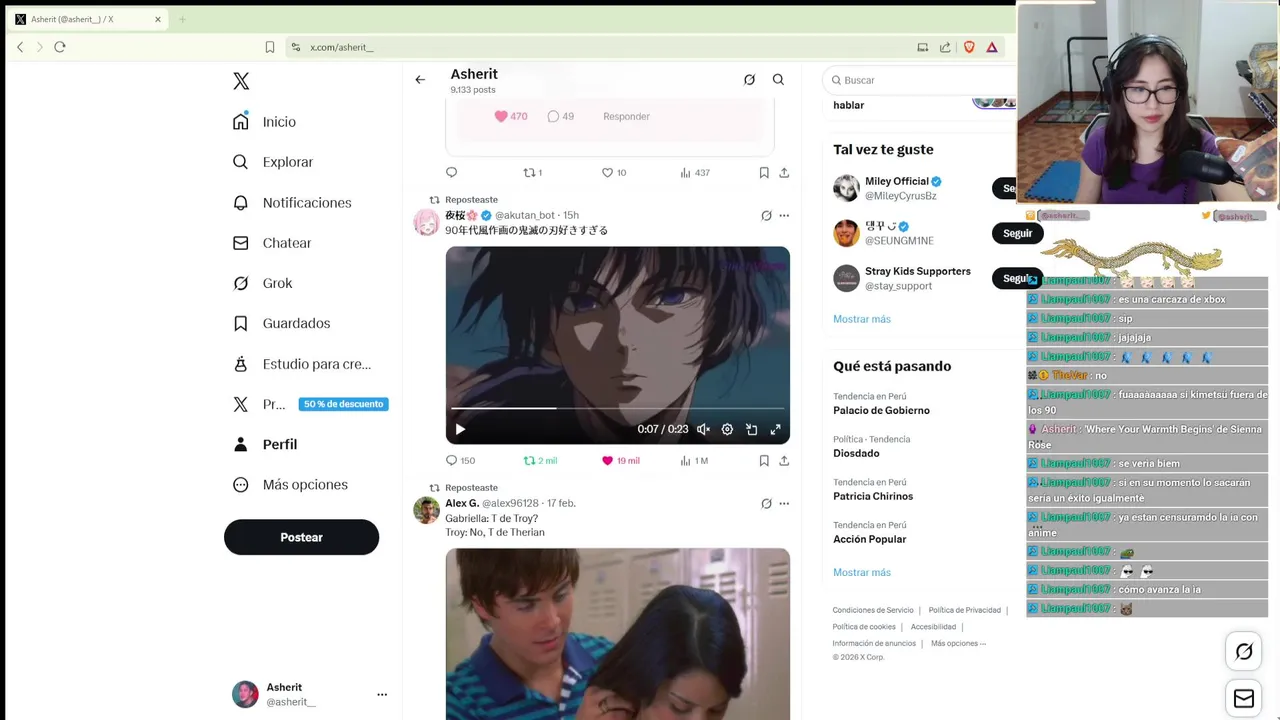Enter fullscreen on the video
1280x720 pixels.
pos(775,429)
